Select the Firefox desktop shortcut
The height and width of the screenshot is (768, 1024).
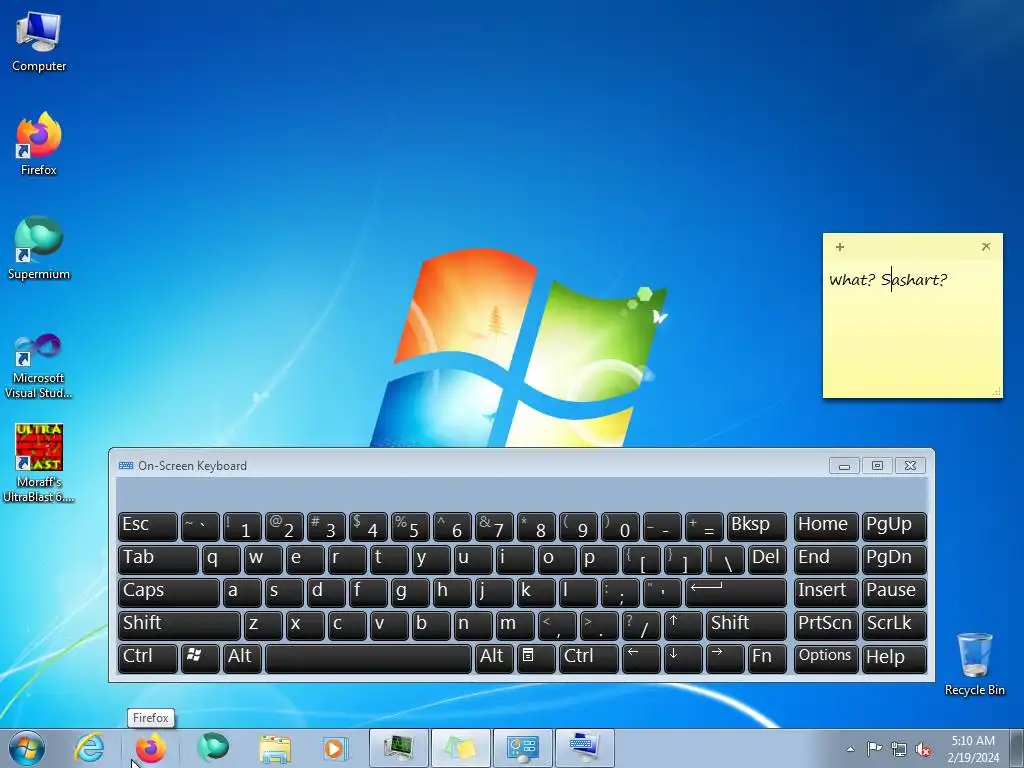39,144
